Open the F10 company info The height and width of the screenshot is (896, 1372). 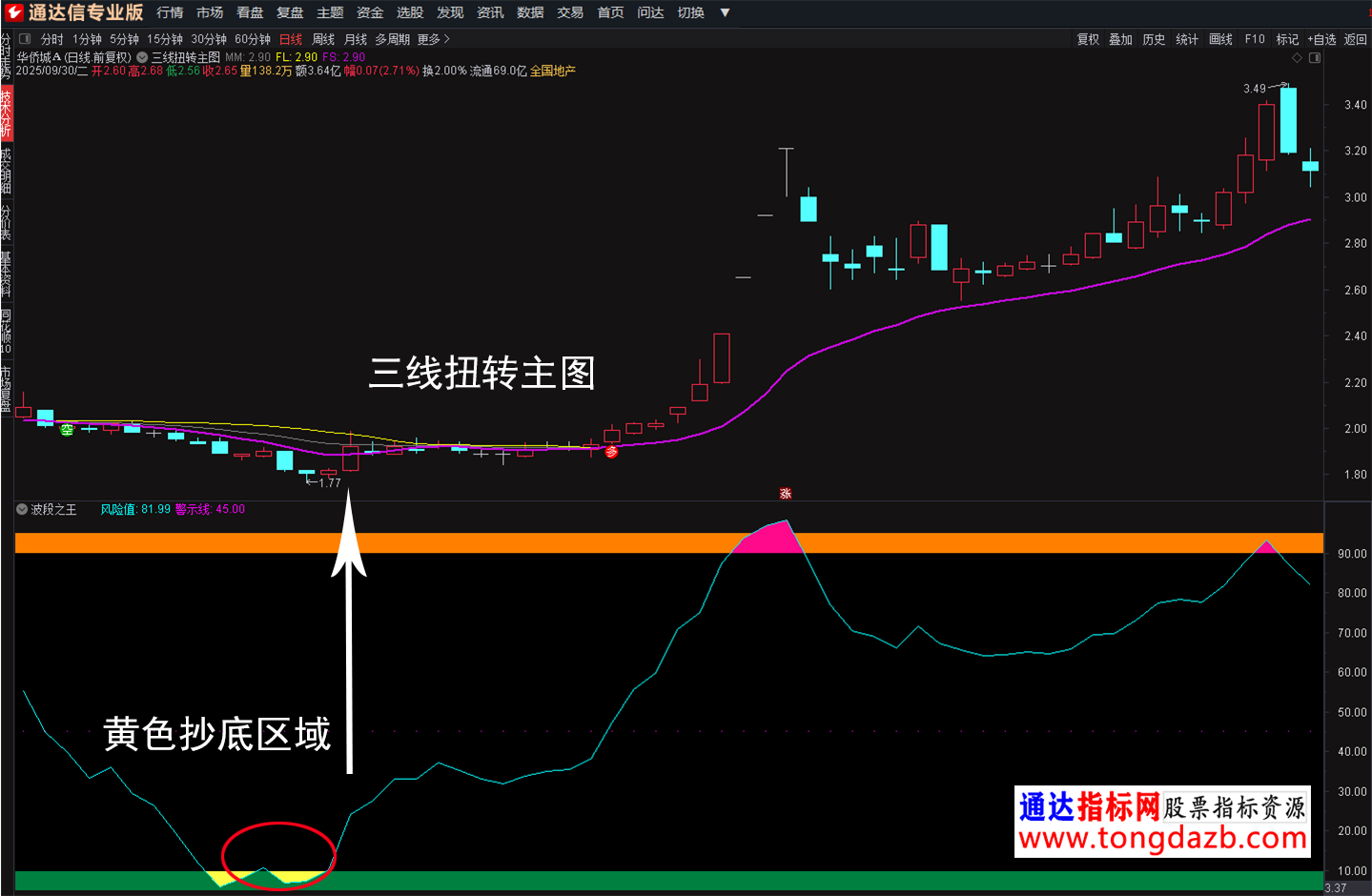[x=1255, y=39]
